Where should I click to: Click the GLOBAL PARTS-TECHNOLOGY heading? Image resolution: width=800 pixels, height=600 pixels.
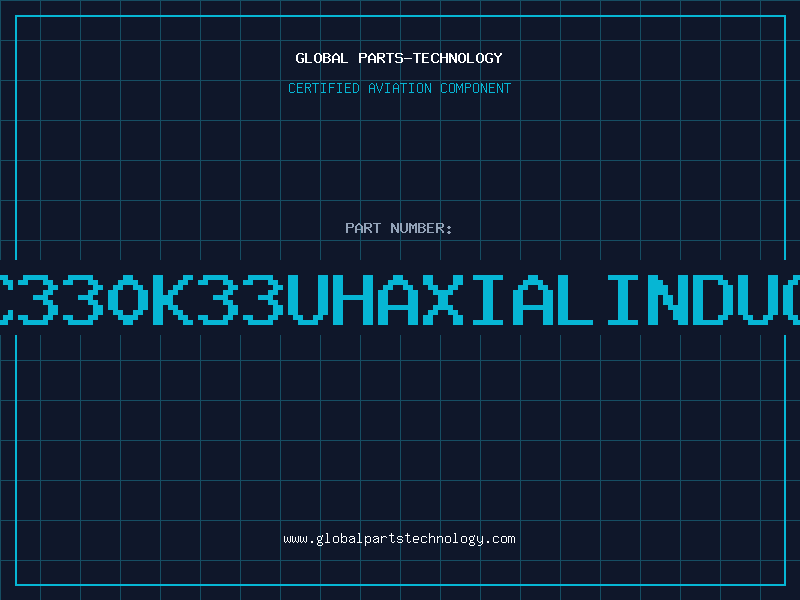(399, 58)
